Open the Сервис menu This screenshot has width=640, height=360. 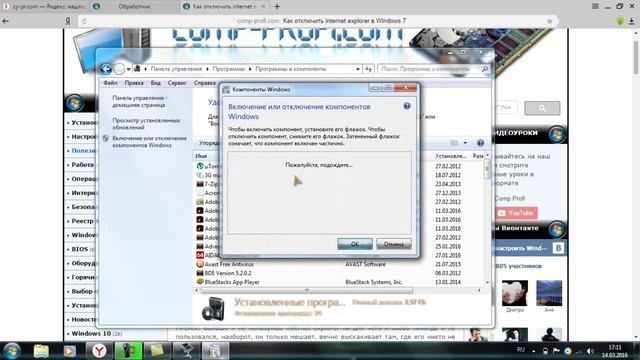coord(177,83)
